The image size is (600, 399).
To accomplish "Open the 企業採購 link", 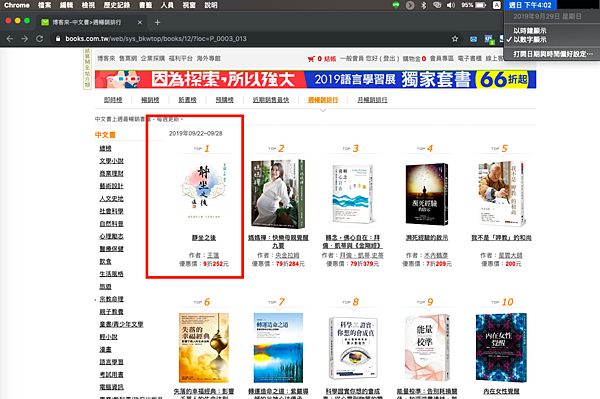I will tap(153, 59).
